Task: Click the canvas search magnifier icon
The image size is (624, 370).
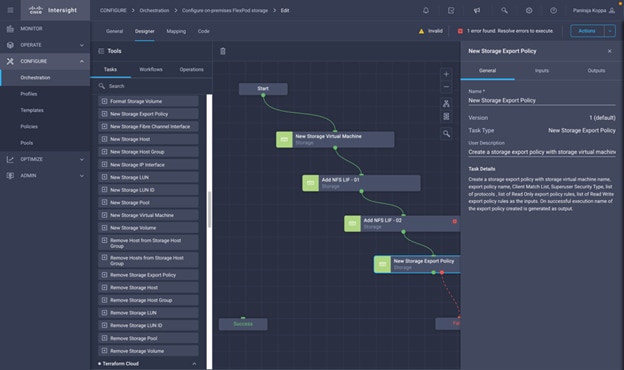Action: coord(446,134)
